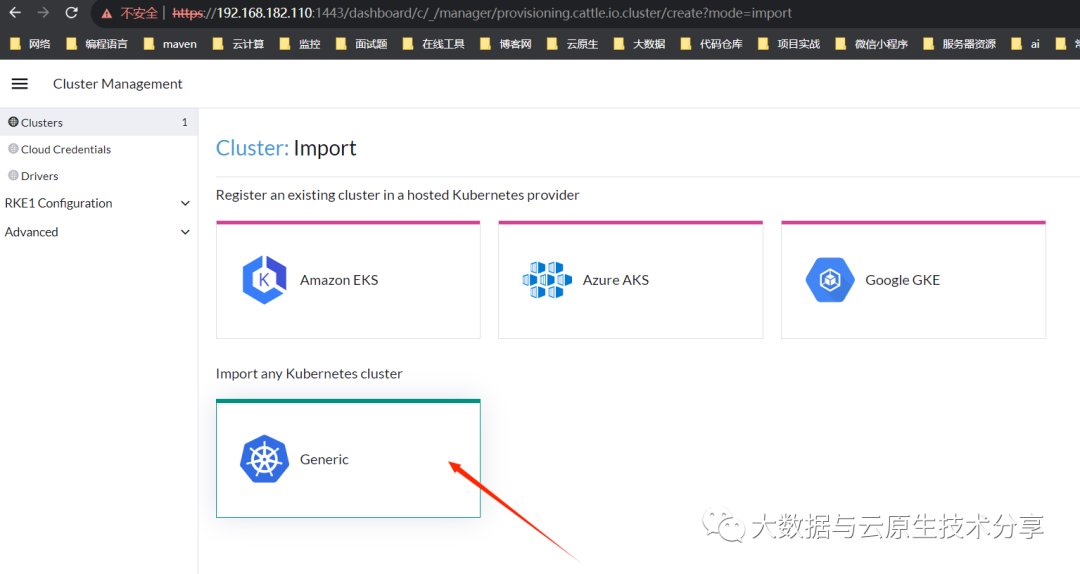The image size is (1080, 574).
Task: Open the 微信小程序 bookmark folder
Action: [871, 44]
